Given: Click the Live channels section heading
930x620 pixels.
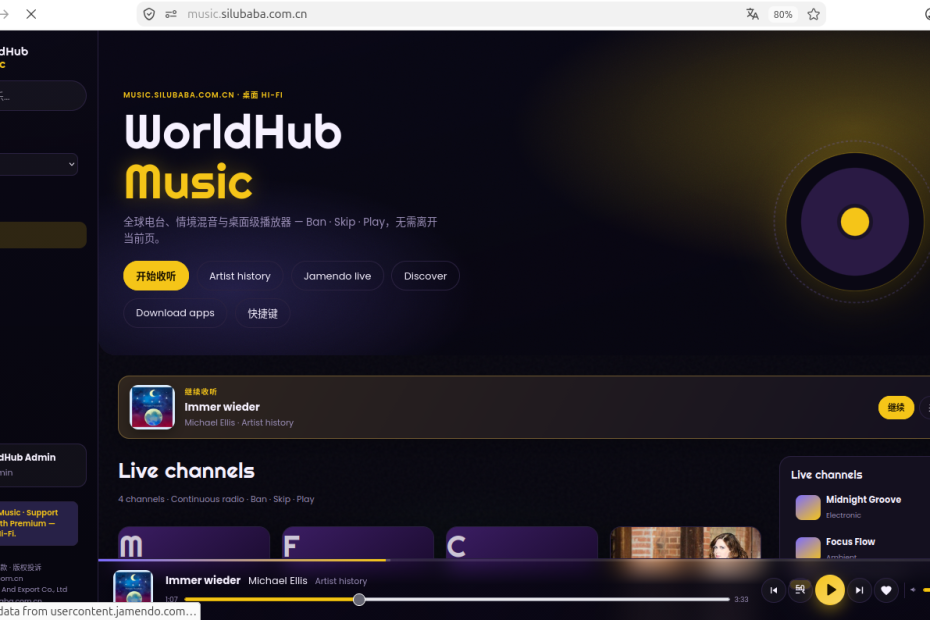Looking at the screenshot, I should [186, 471].
